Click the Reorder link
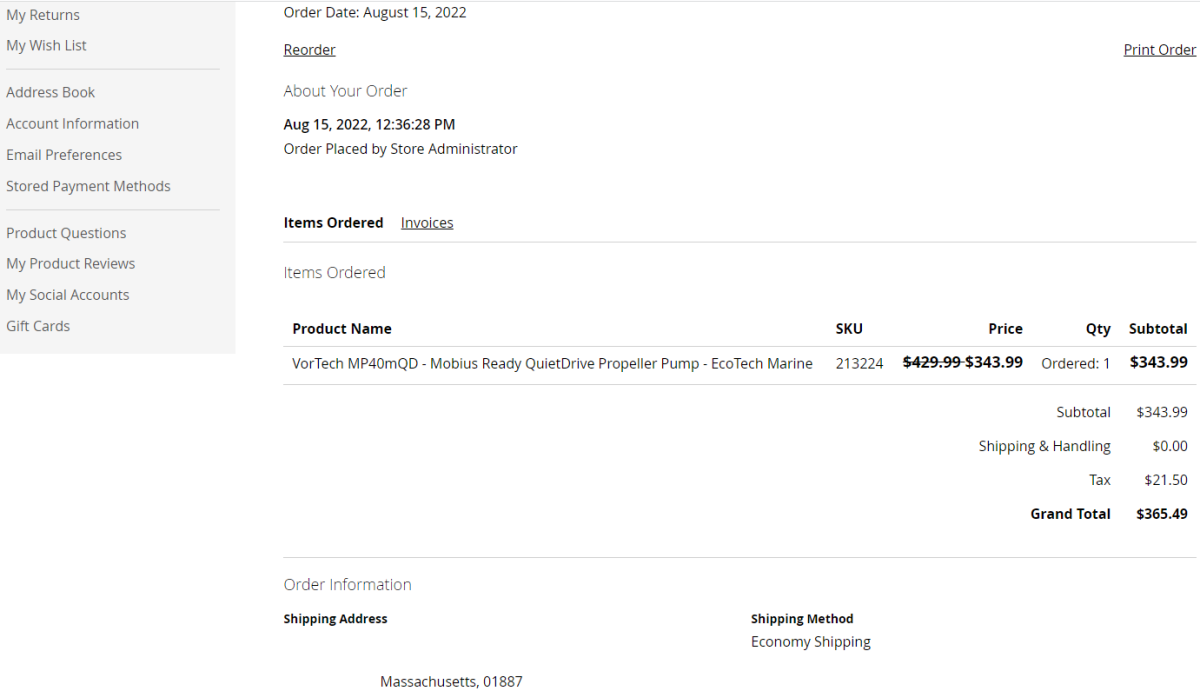Screen dimensions: 1200x691 click(309, 50)
